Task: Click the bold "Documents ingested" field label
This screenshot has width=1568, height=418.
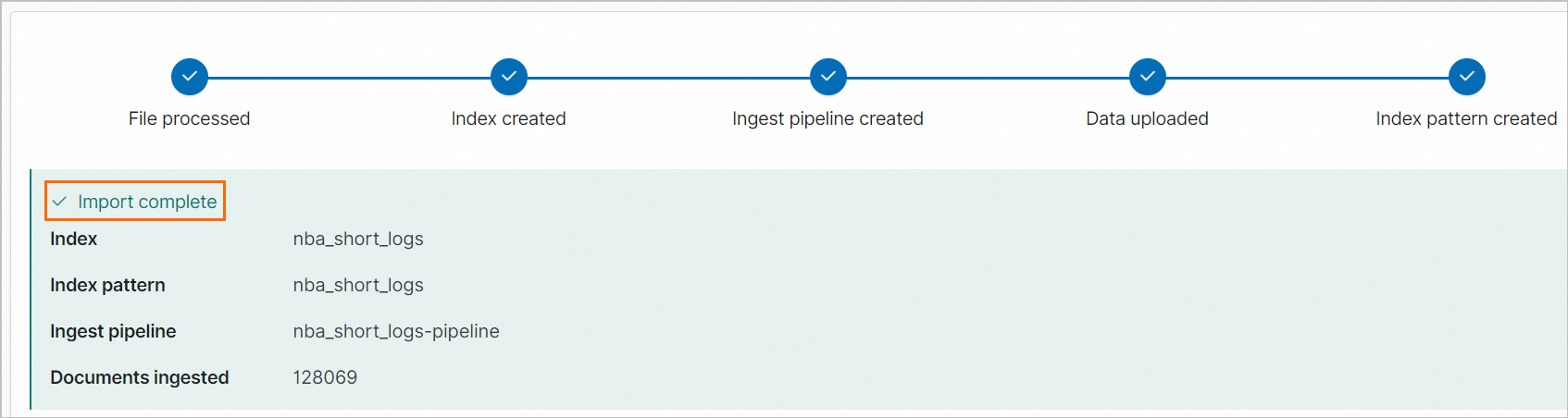Action: (140, 377)
